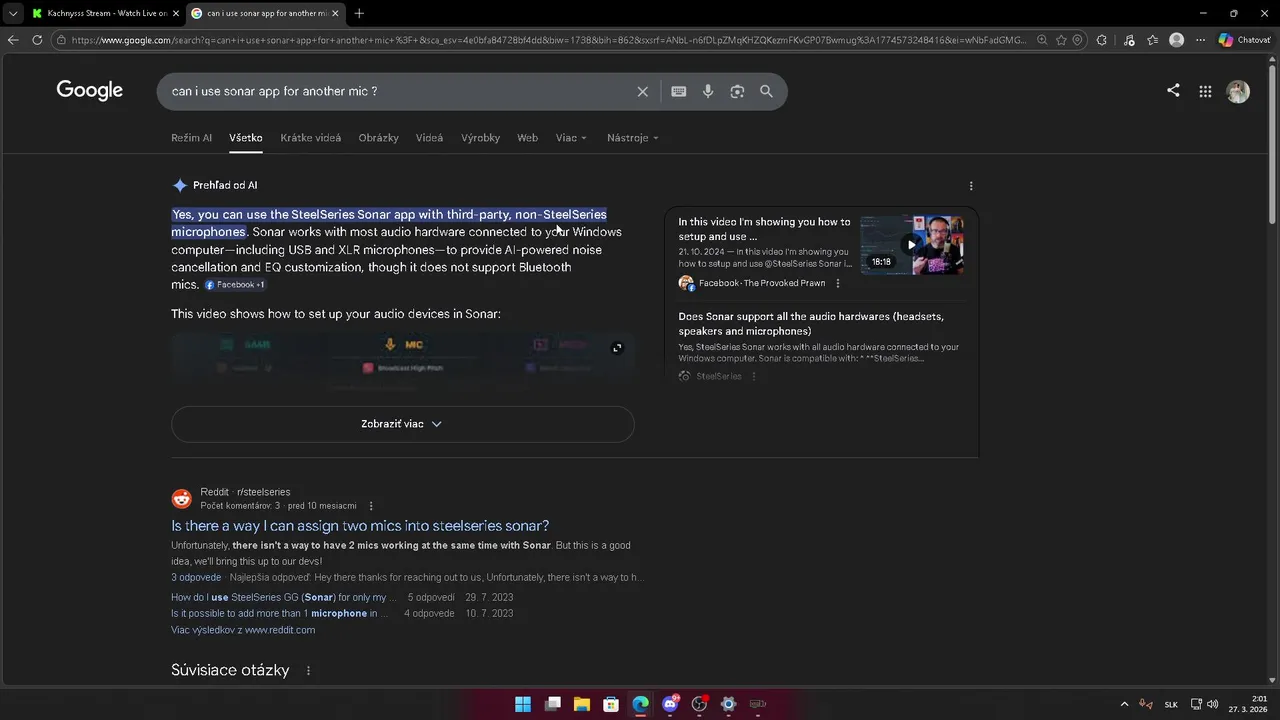Click the Google logo
Image resolution: width=1280 pixels, height=720 pixels.
click(90, 90)
